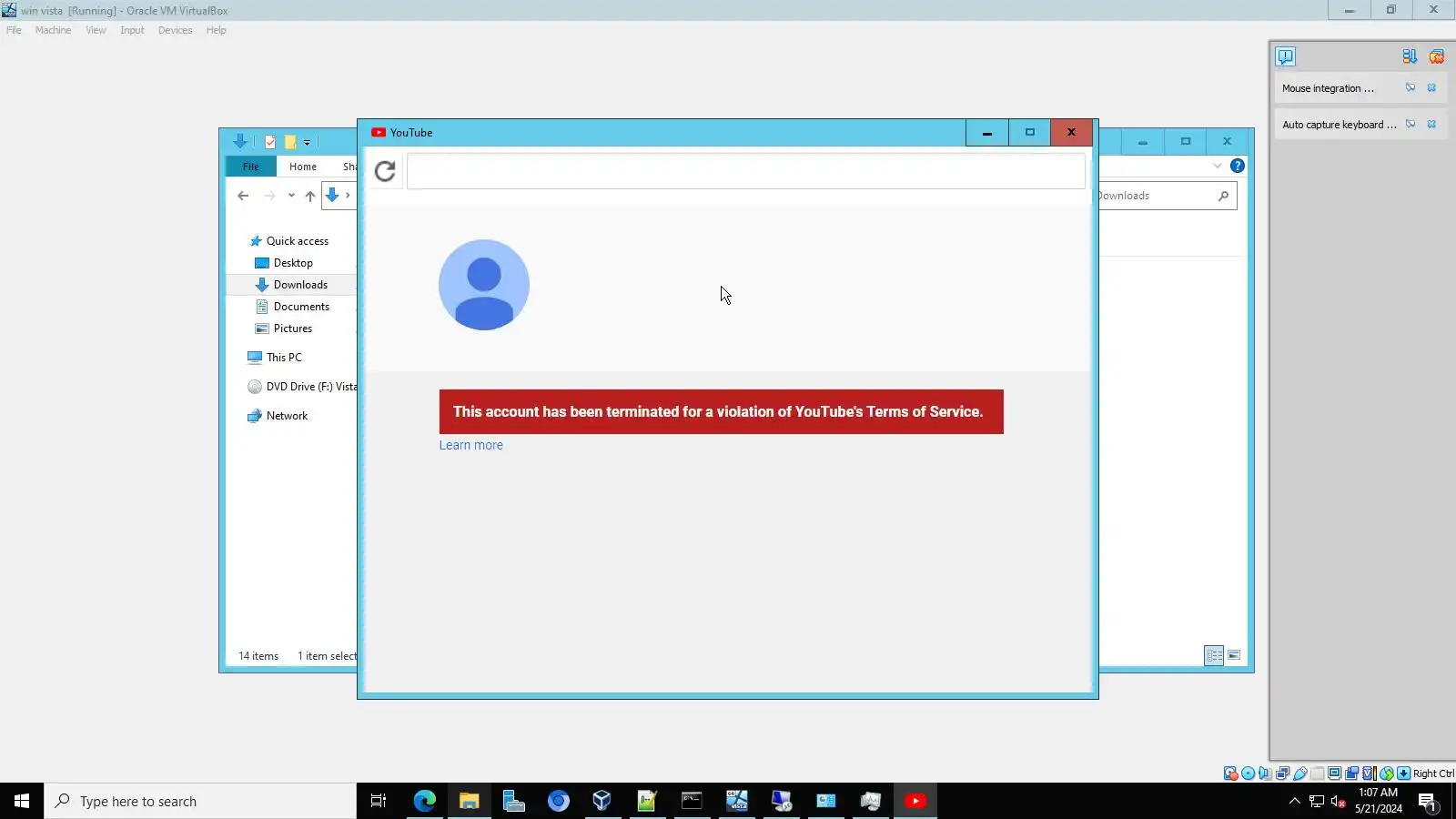Open the VirtualBox Machine menu
The width and height of the screenshot is (1456, 819).
pyautogui.click(x=53, y=30)
